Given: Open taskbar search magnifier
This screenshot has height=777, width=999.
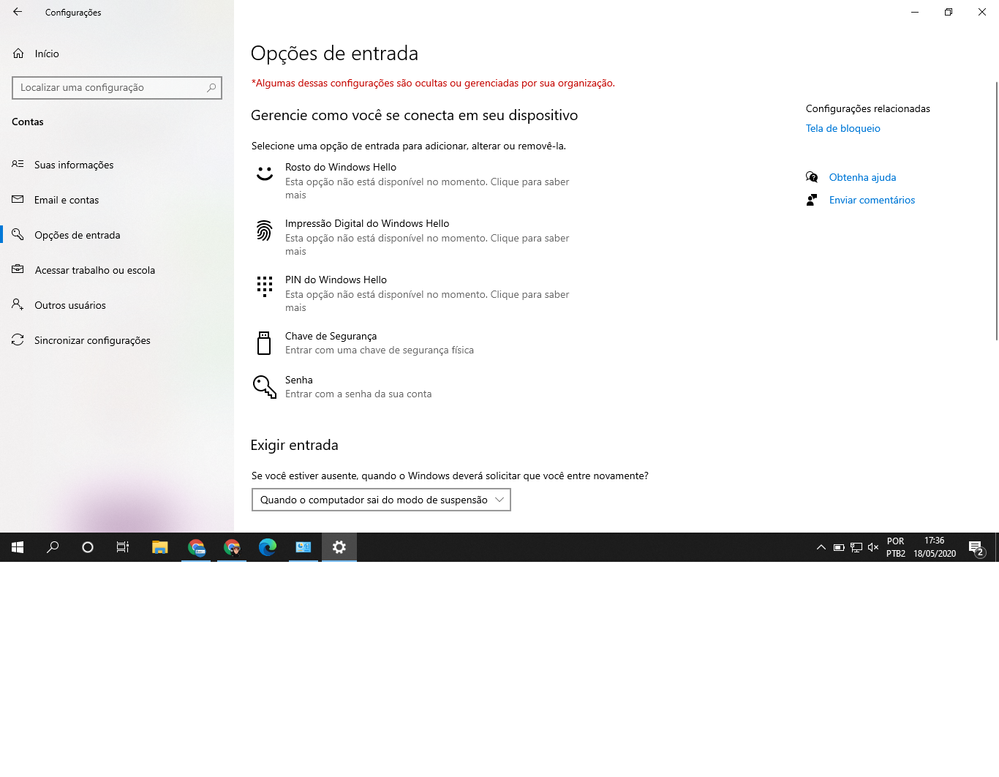Looking at the screenshot, I should [53, 547].
